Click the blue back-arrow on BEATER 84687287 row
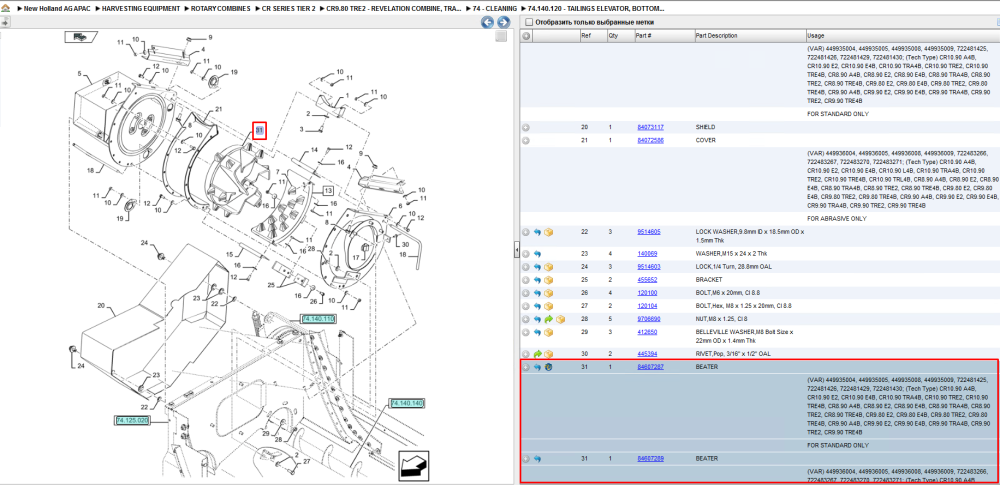 pos(537,367)
